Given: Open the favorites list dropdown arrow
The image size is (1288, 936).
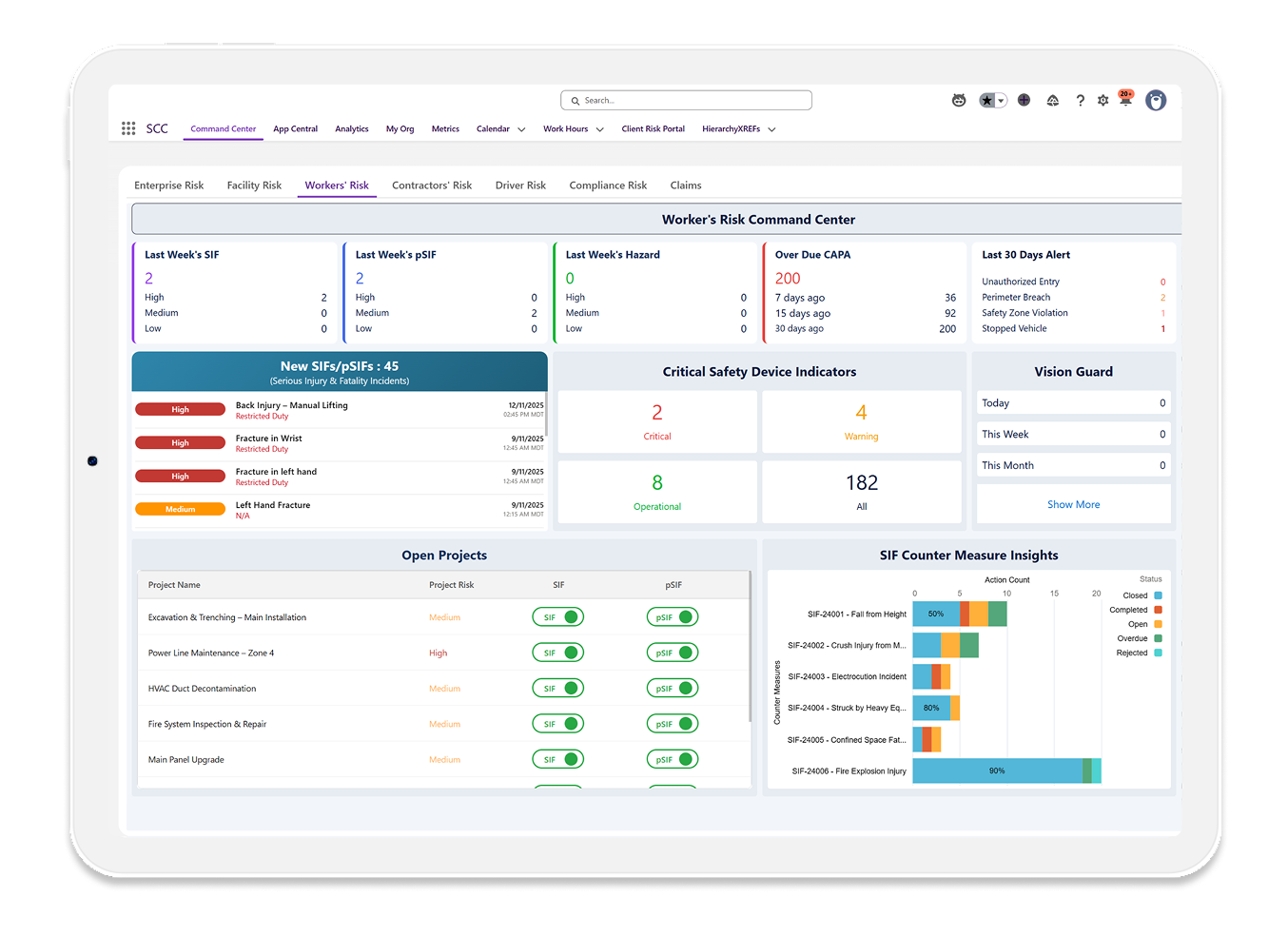Looking at the screenshot, I should (1001, 101).
